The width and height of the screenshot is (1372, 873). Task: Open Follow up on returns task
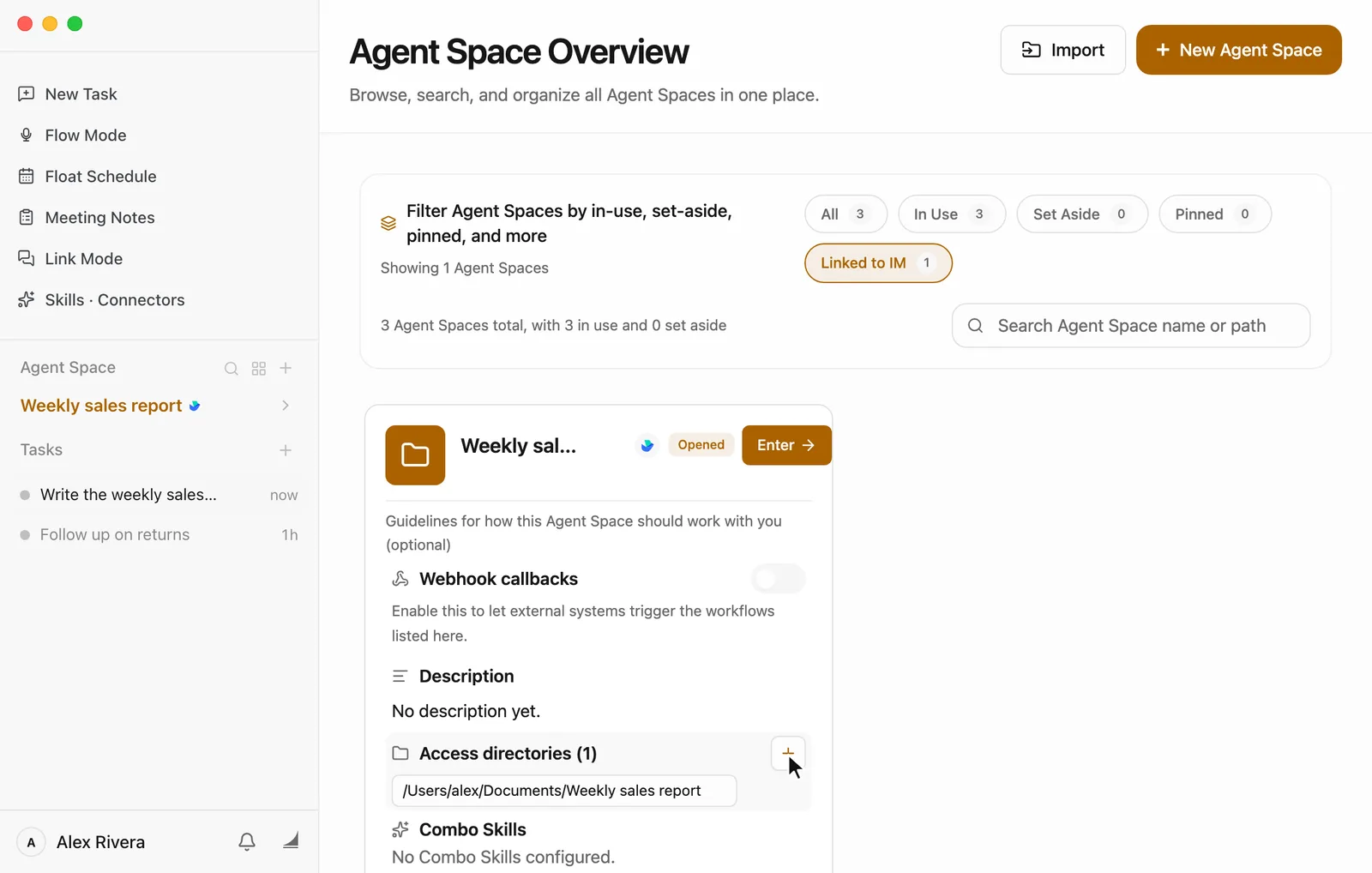coord(159,534)
